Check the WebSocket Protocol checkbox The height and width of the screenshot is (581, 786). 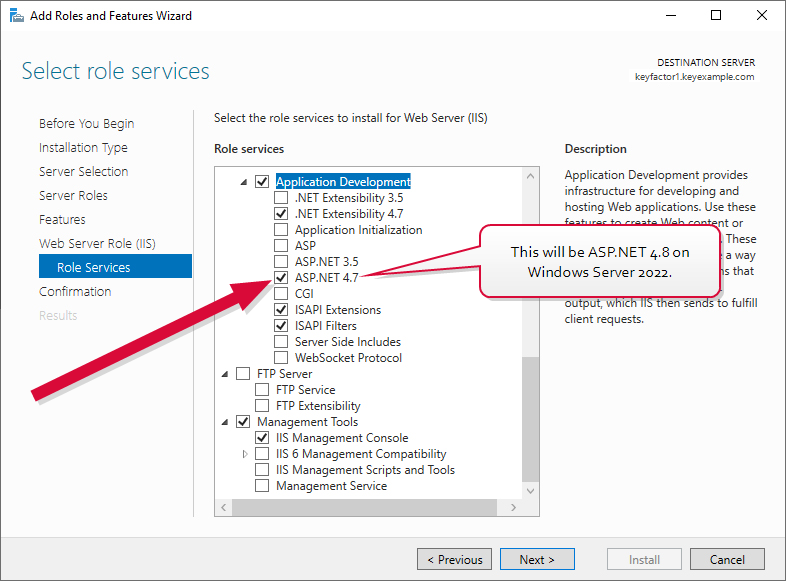point(282,358)
